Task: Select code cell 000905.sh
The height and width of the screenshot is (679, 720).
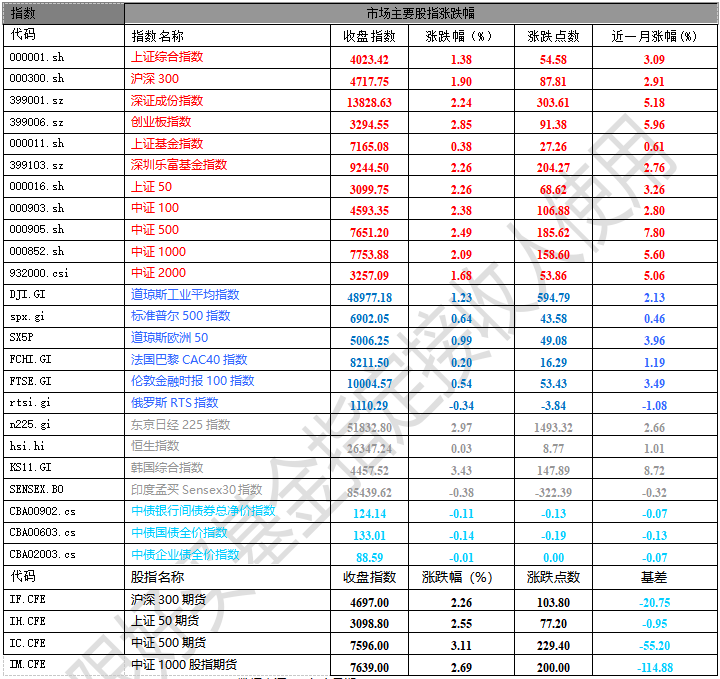Action: tap(36, 230)
